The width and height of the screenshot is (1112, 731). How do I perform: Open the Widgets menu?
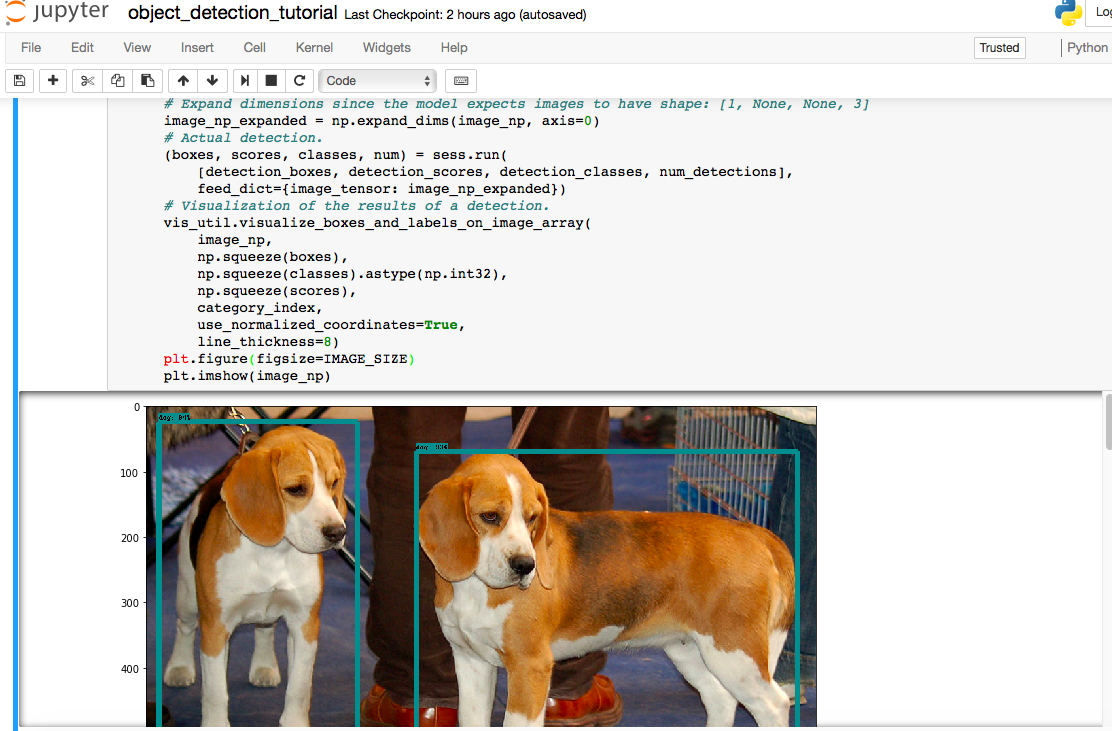coord(386,47)
